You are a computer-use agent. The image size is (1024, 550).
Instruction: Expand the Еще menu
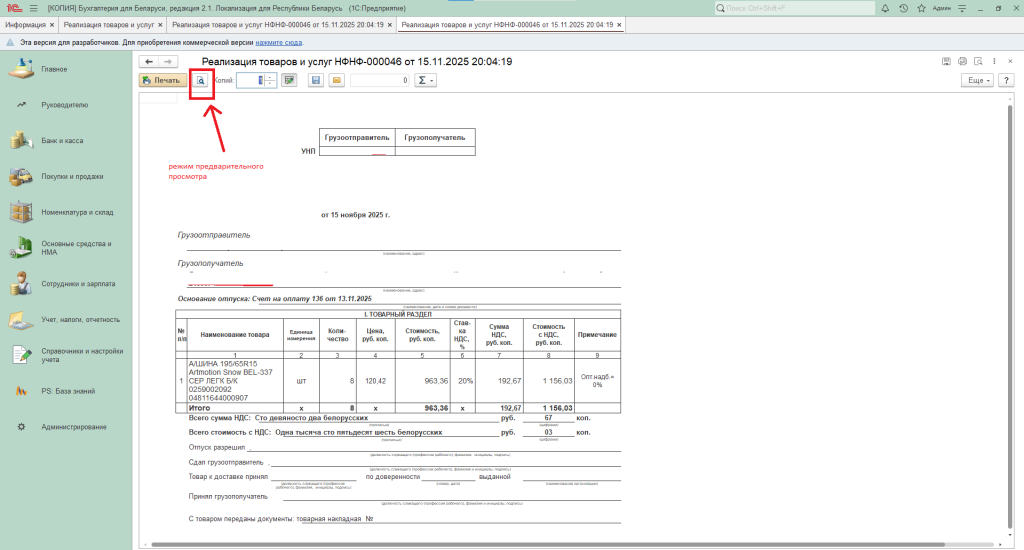976,80
